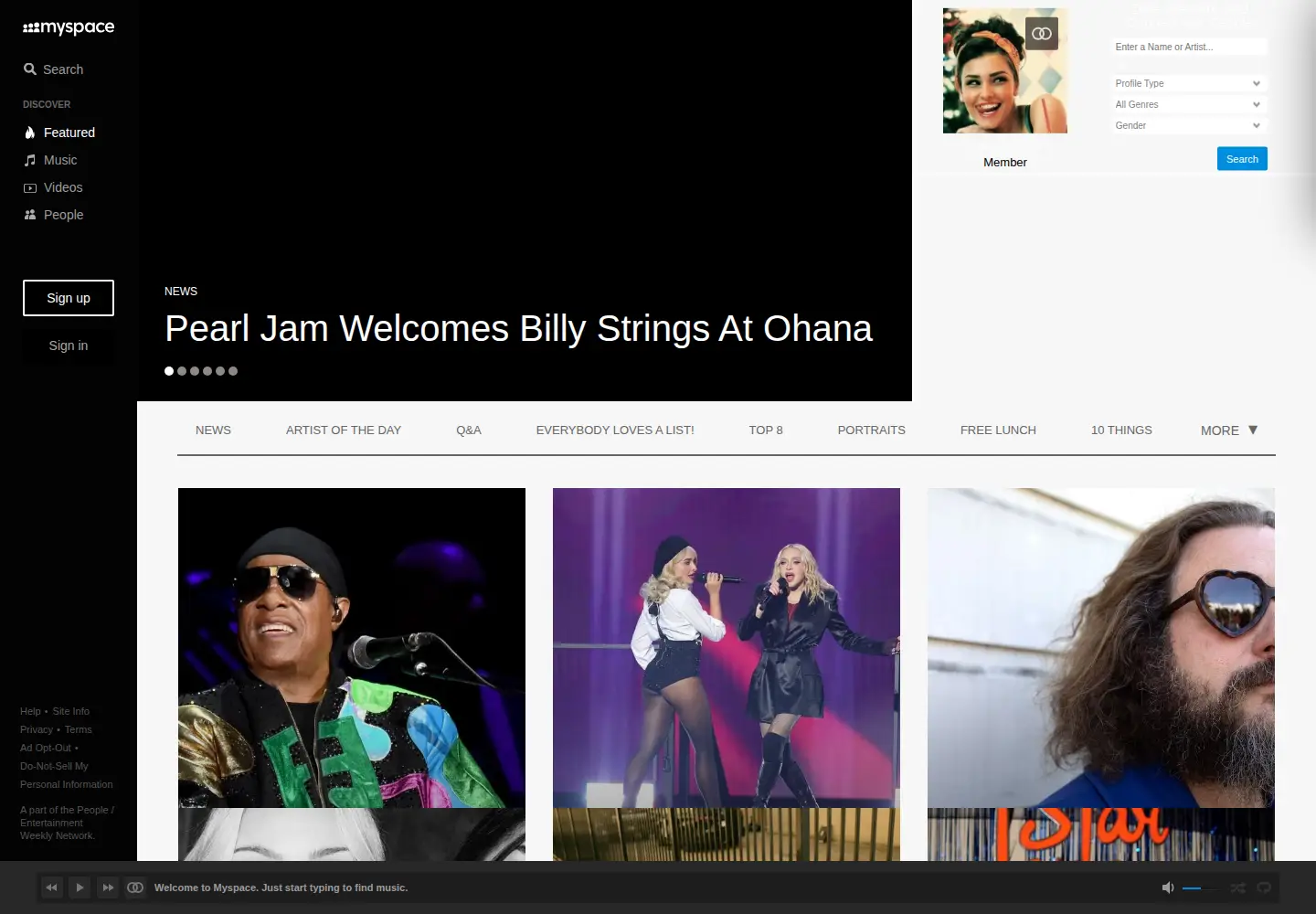
Task: Mute the player volume icon
Action: pos(1168,887)
